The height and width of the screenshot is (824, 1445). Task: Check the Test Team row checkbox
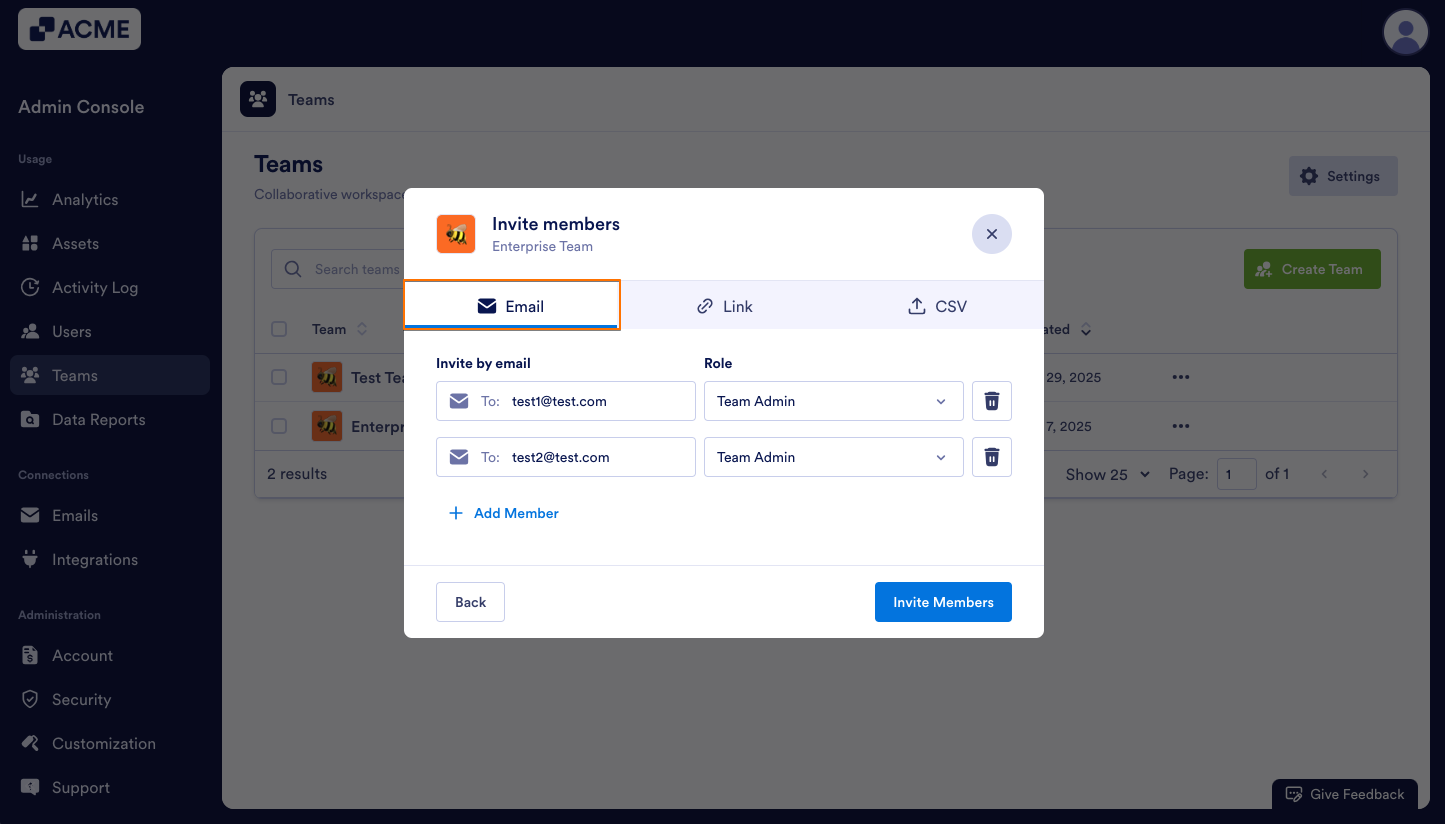pyautogui.click(x=279, y=377)
